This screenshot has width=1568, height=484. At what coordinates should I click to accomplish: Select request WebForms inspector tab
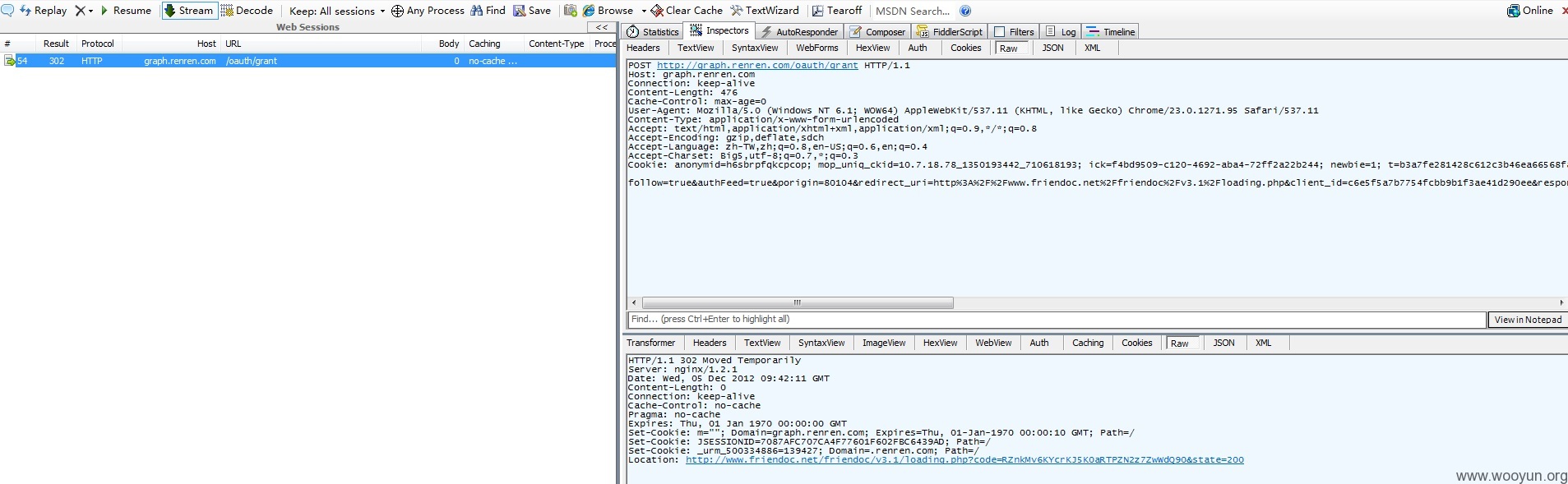pos(816,48)
